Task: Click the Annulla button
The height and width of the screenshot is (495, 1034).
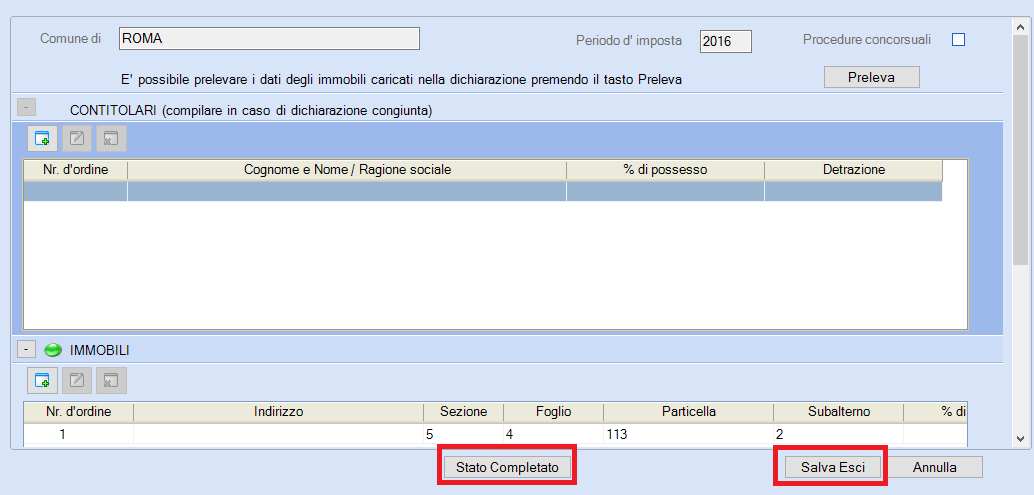Action: (934, 467)
